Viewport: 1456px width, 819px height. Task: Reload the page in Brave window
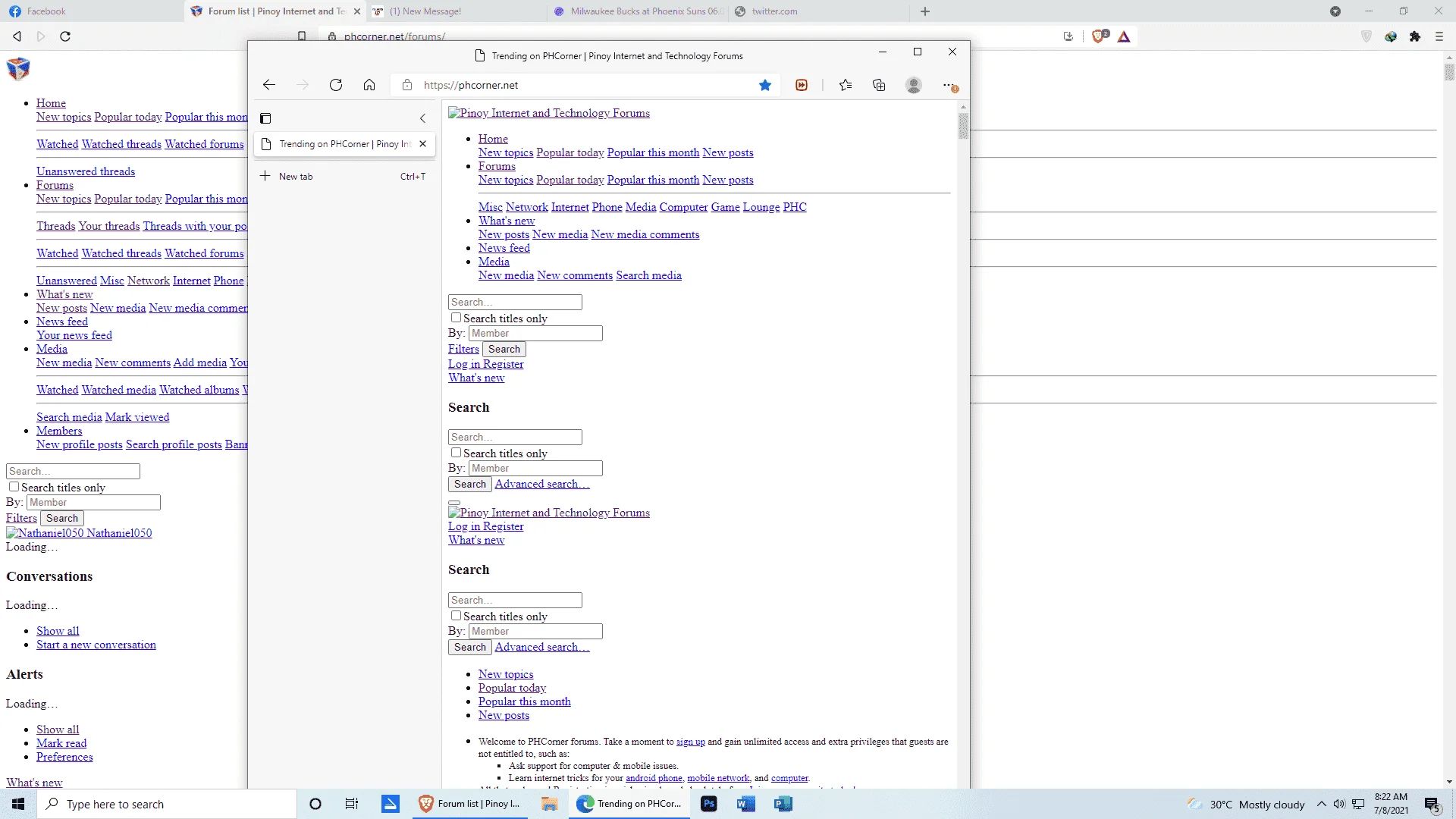[x=65, y=36]
